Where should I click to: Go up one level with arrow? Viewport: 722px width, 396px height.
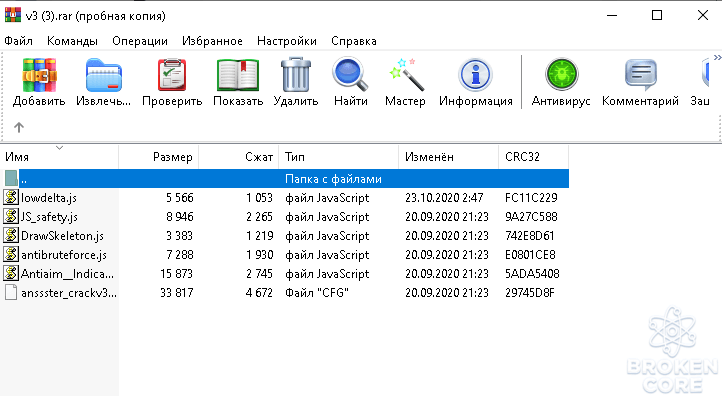point(19,127)
